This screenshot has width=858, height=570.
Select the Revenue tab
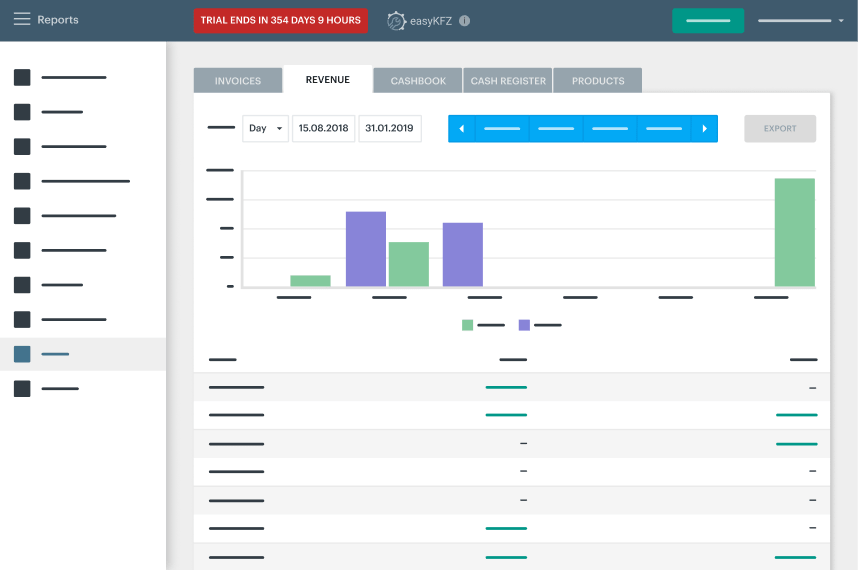[x=328, y=79]
